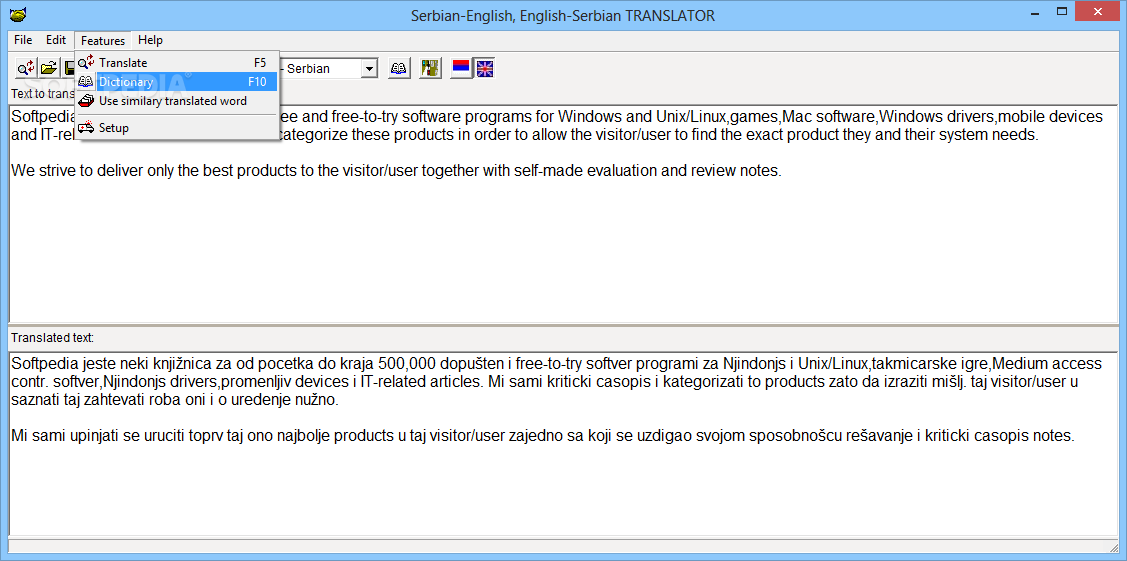1127x561 pixels.
Task: Click the toolbar icon between the book and the flags
Action: pyautogui.click(x=430, y=68)
